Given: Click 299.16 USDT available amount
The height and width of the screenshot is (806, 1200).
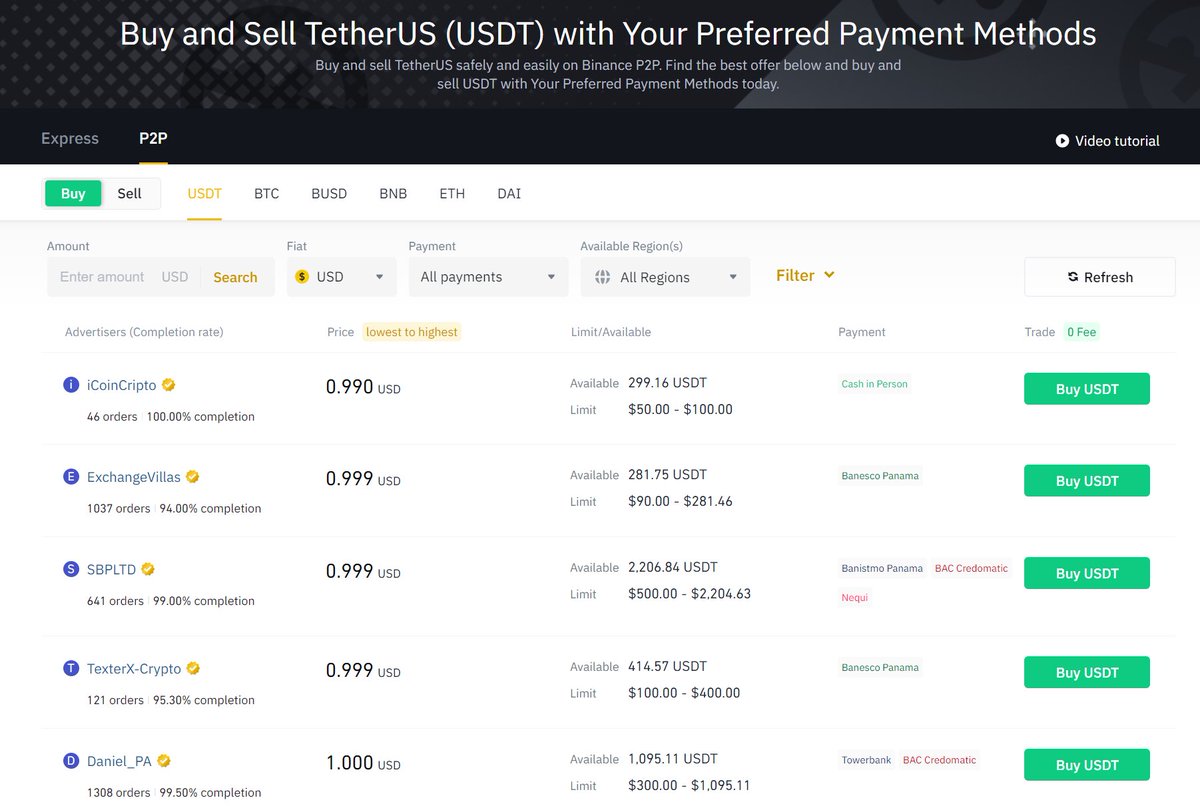Looking at the screenshot, I should coord(667,382).
